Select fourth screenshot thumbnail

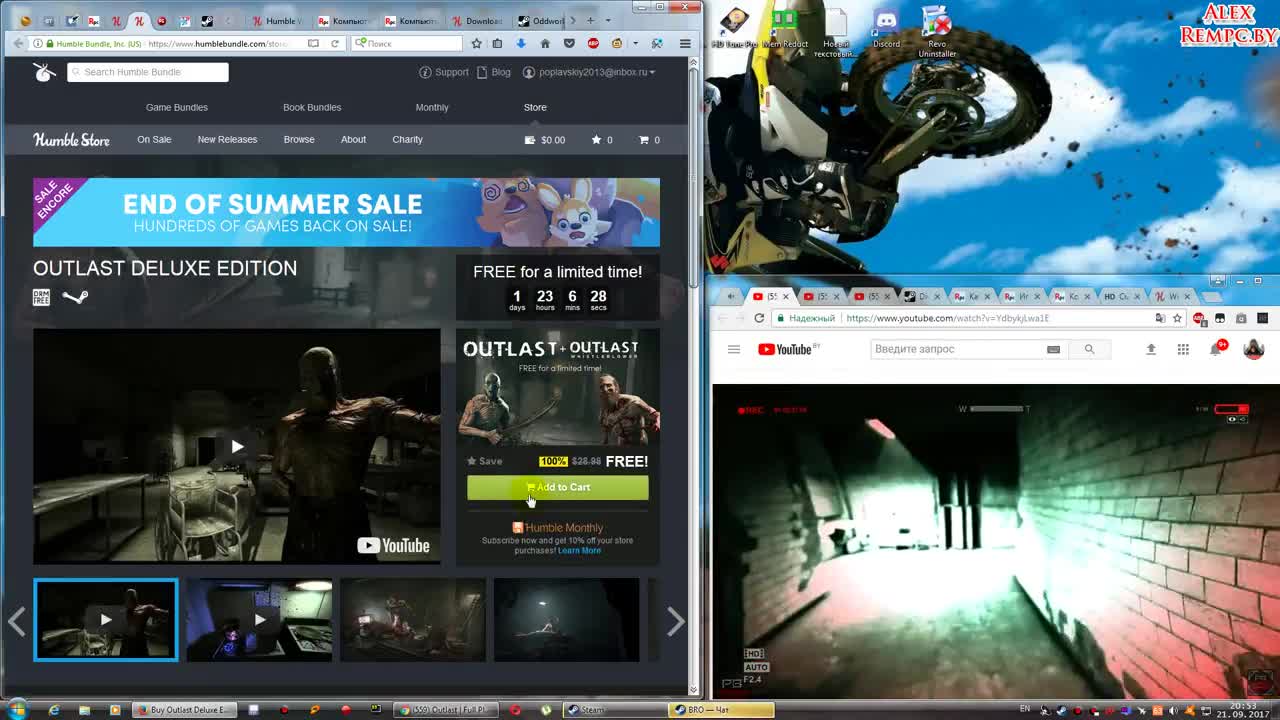pyautogui.click(x=566, y=620)
